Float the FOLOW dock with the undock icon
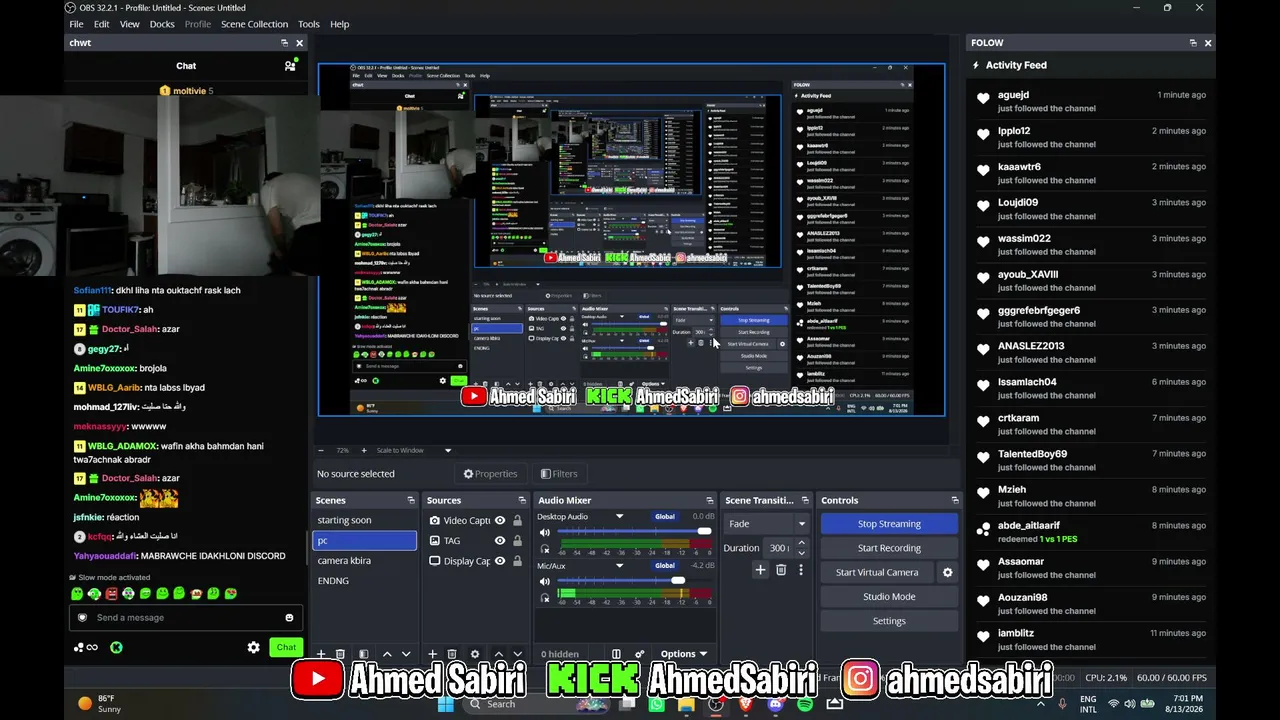Screen dimensions: 1280x720 (1193, 43)
